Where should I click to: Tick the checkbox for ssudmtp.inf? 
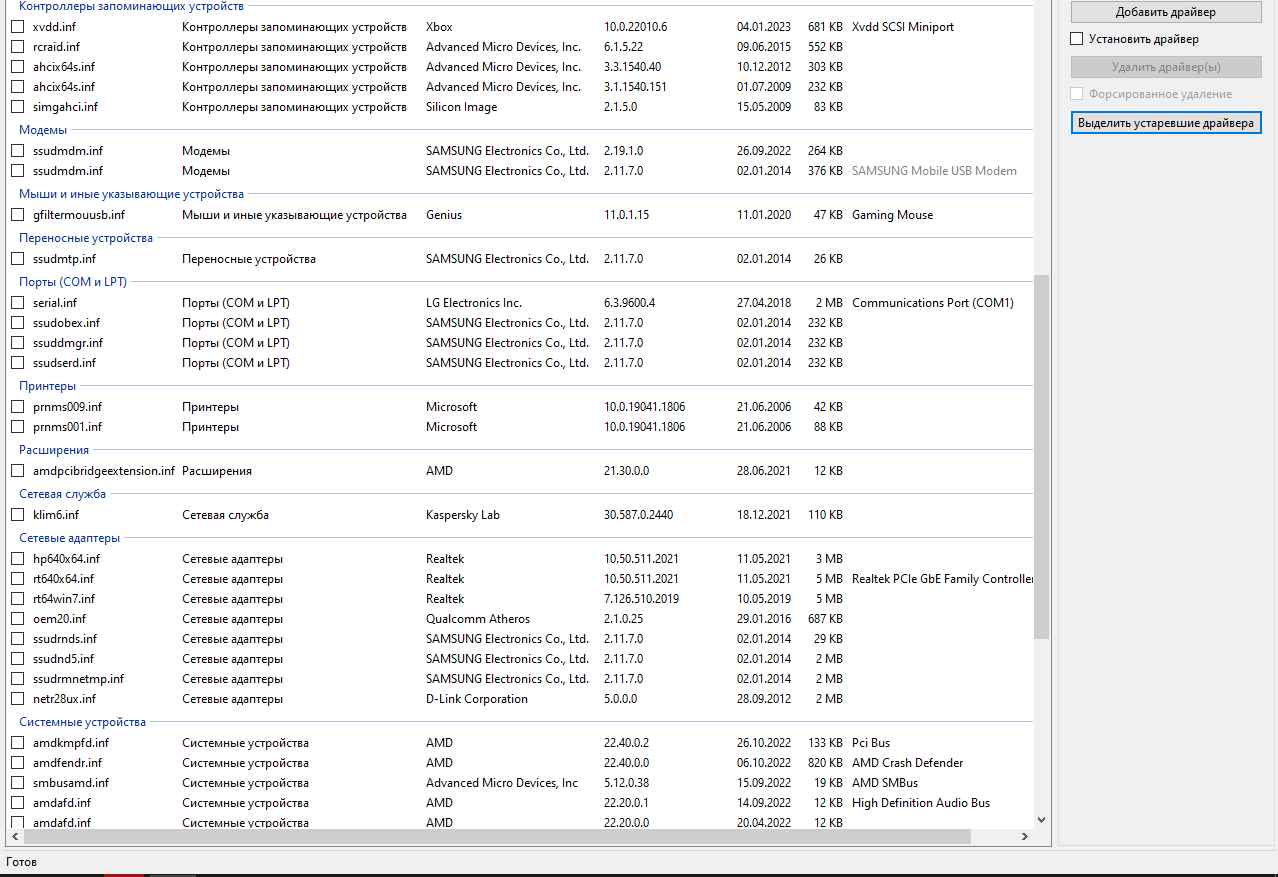coord(17,259)
